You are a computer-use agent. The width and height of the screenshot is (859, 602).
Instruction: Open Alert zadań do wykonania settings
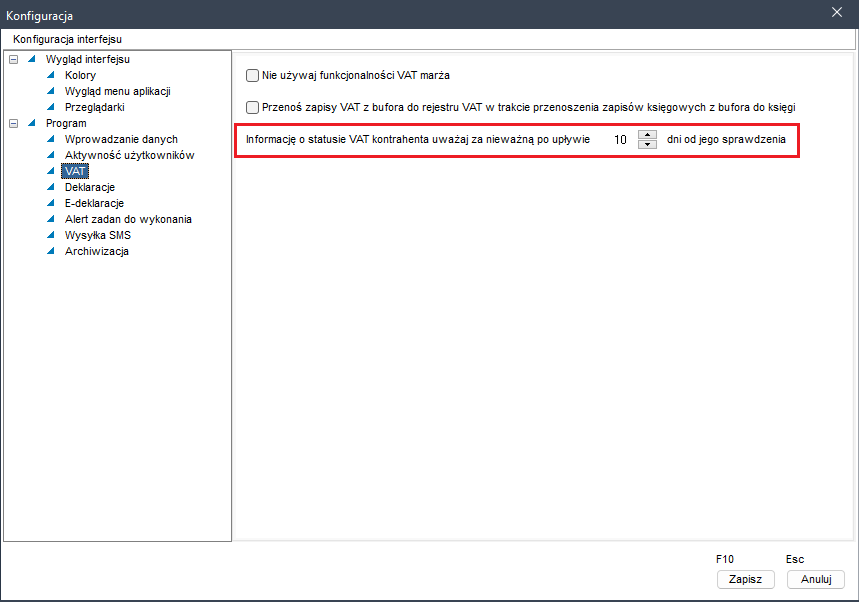[x=128, y=219]
